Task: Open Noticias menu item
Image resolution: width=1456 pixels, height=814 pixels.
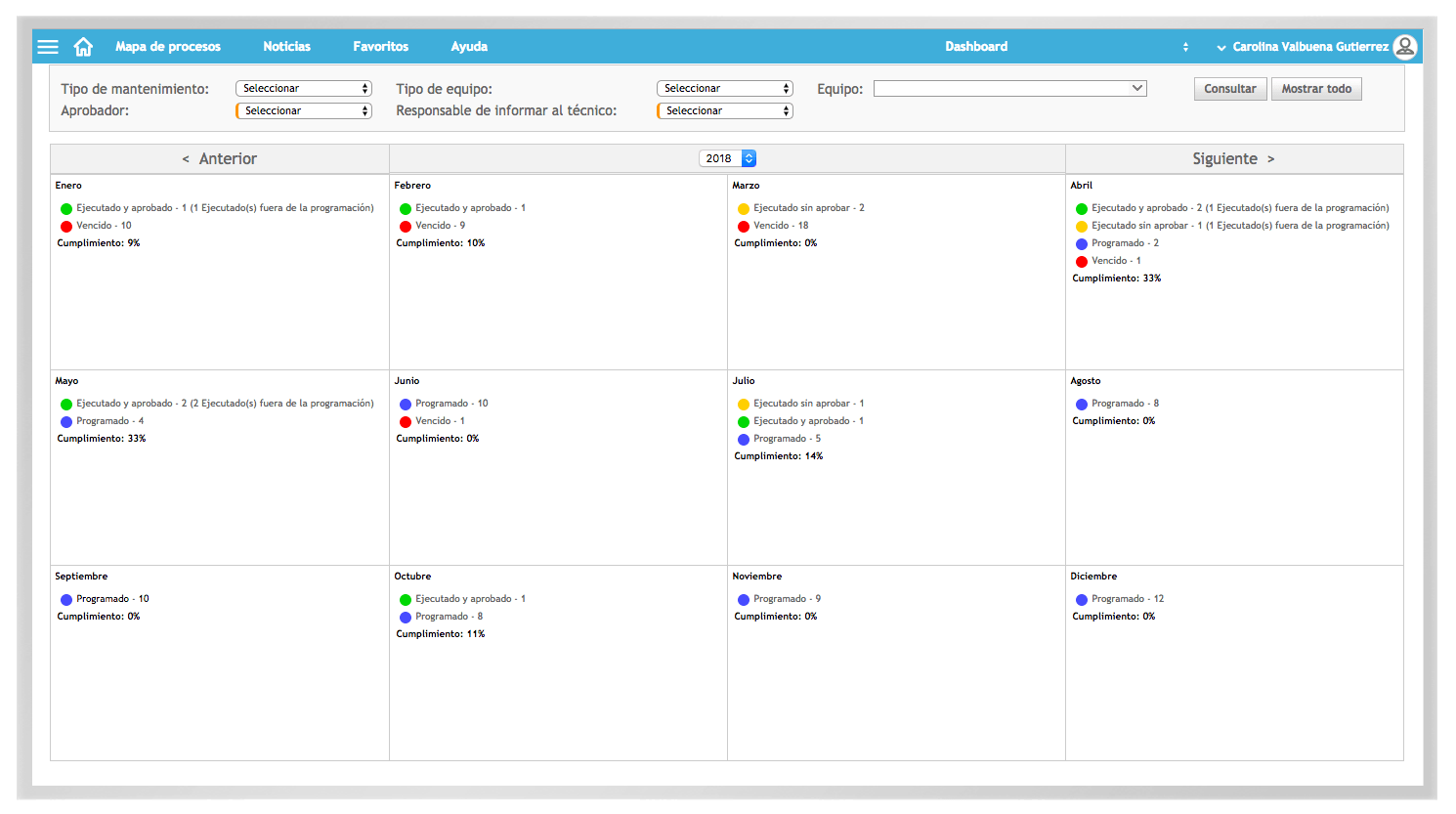Action: [286, 46]
